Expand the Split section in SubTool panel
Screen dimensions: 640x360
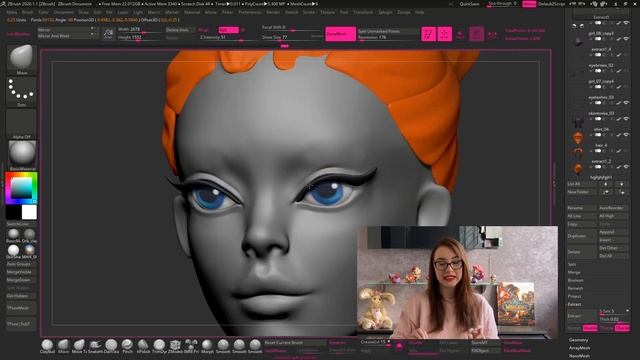(572, 264)
